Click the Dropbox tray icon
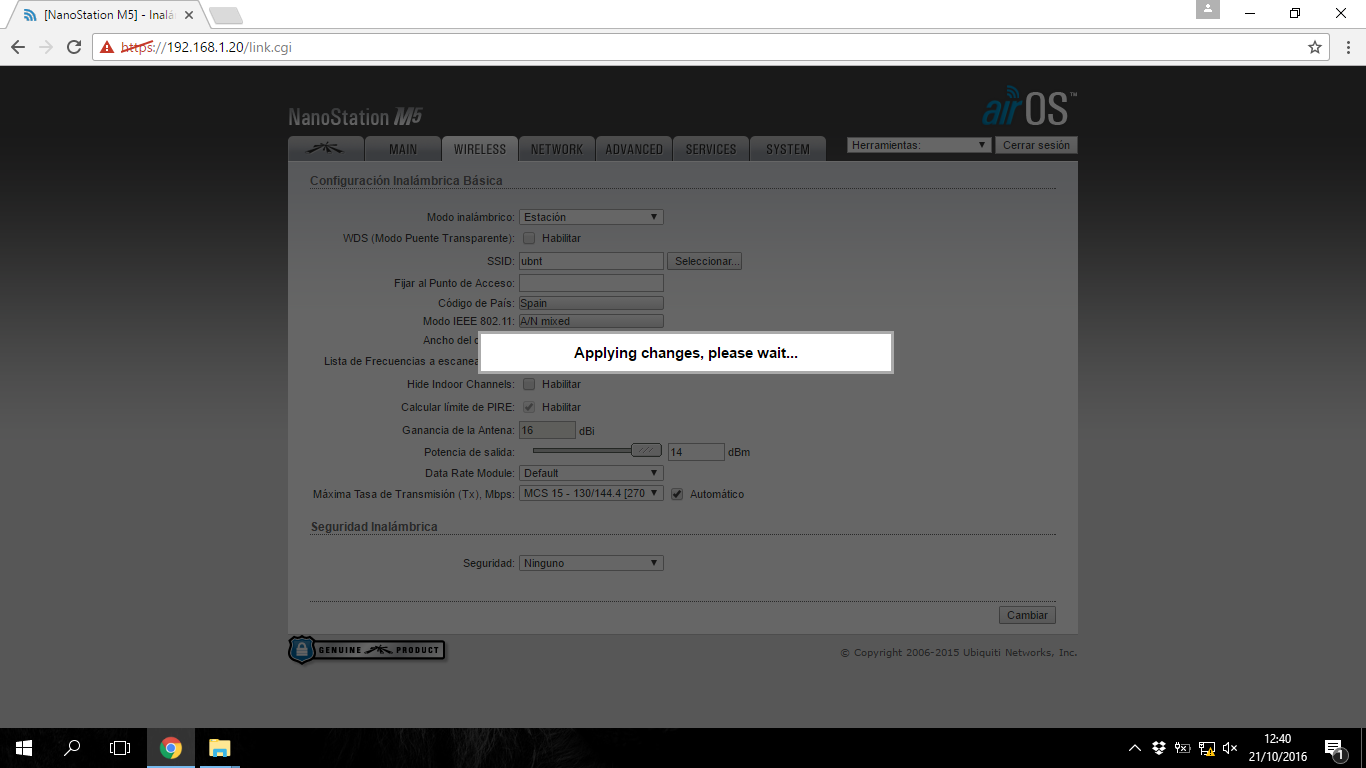 click(x=1159, y=748)
